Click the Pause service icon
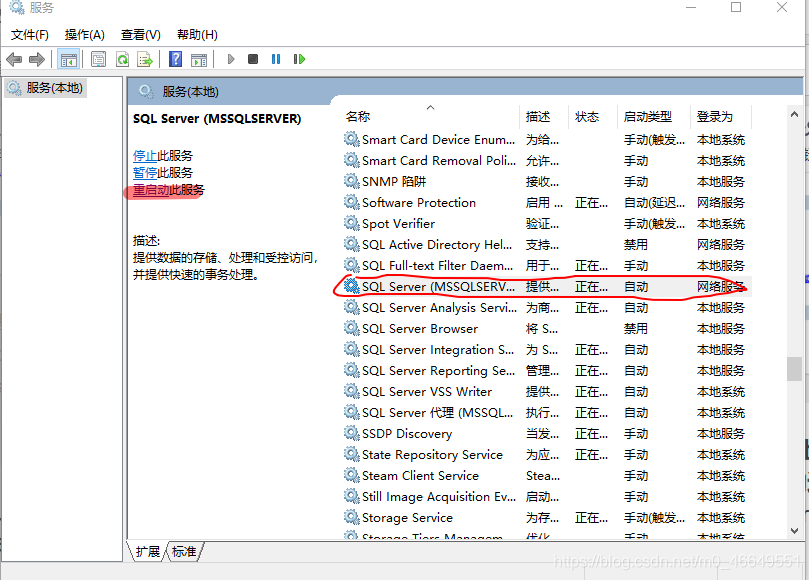The image size is (809, 580). 276,59
